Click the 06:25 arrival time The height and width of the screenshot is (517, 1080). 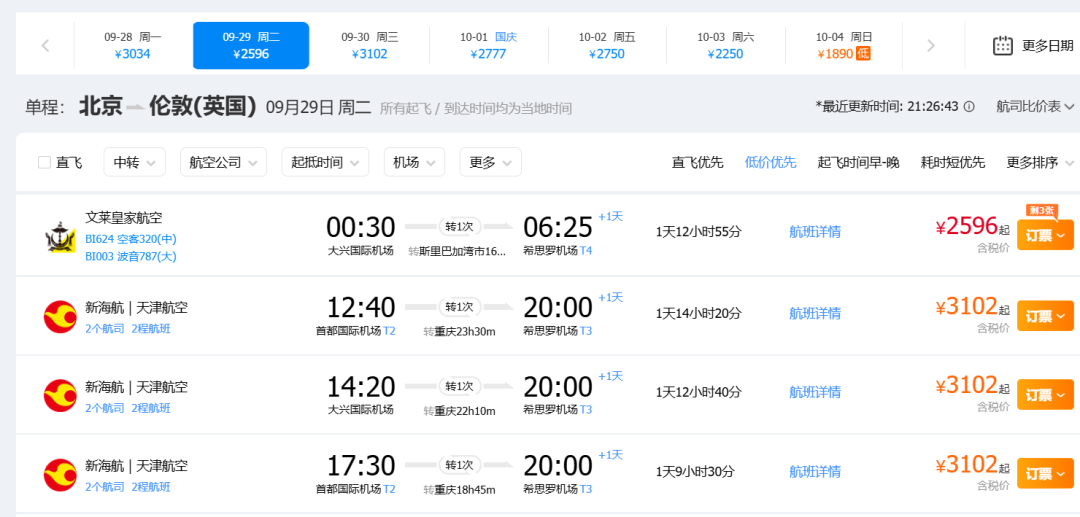558,227
